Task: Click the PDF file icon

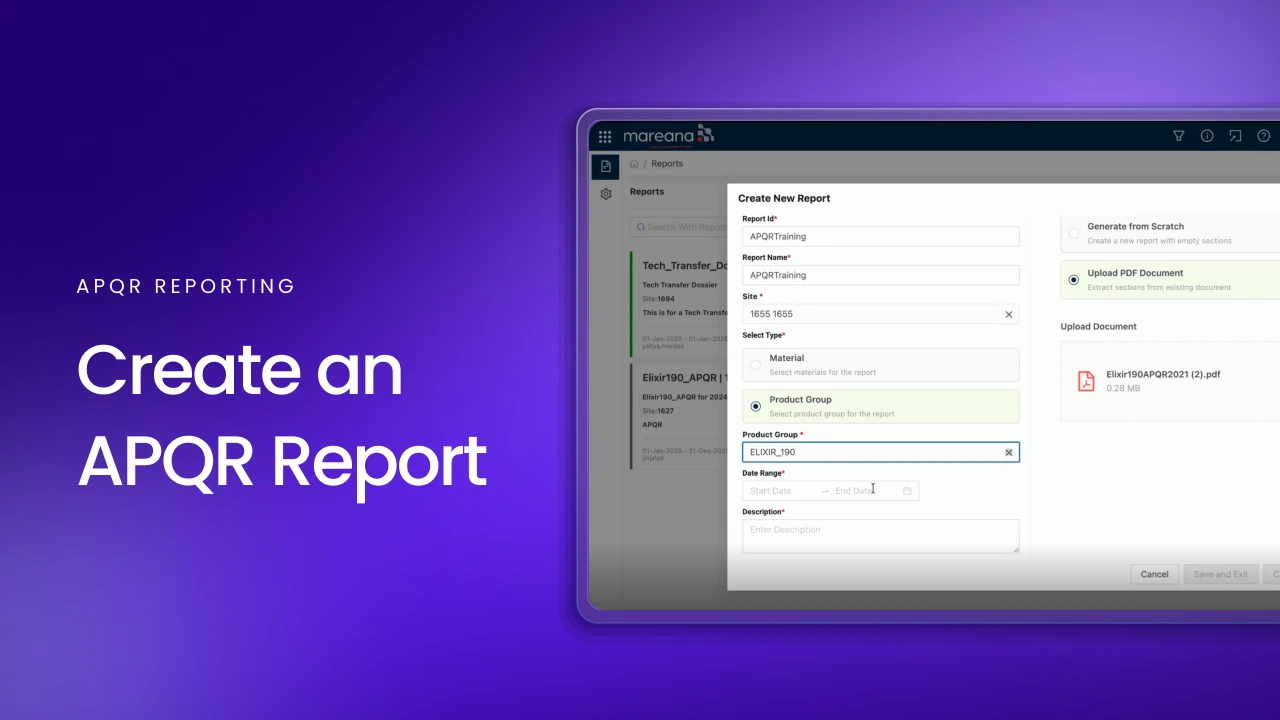Action: [1086, 381]
